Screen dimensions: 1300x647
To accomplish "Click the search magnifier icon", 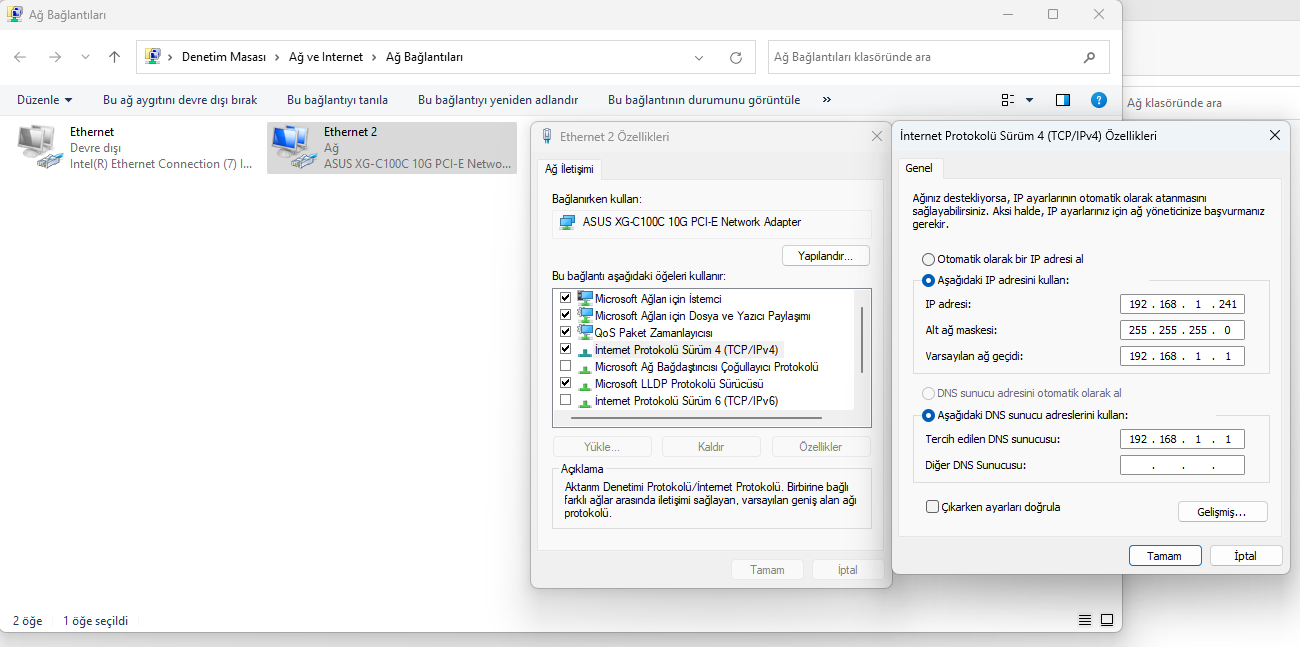I will pos(1089,57).
